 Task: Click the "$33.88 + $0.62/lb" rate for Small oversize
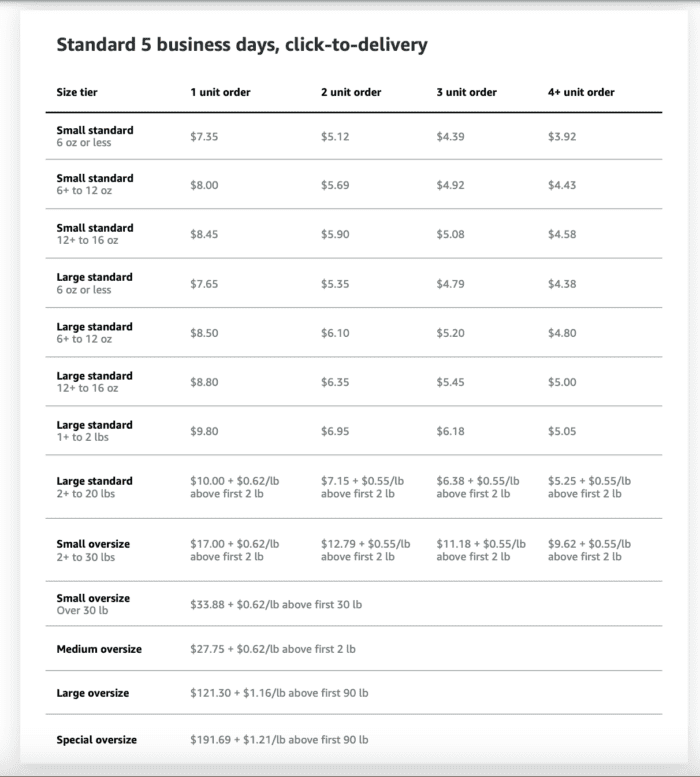tap(276, 605)
